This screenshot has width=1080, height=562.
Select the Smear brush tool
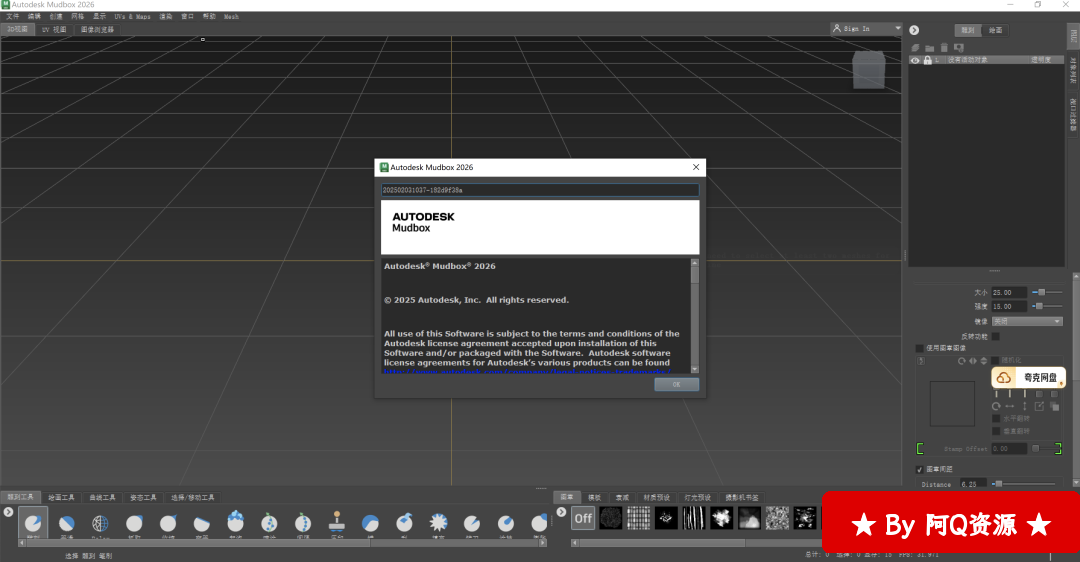(x=506, y=523)
